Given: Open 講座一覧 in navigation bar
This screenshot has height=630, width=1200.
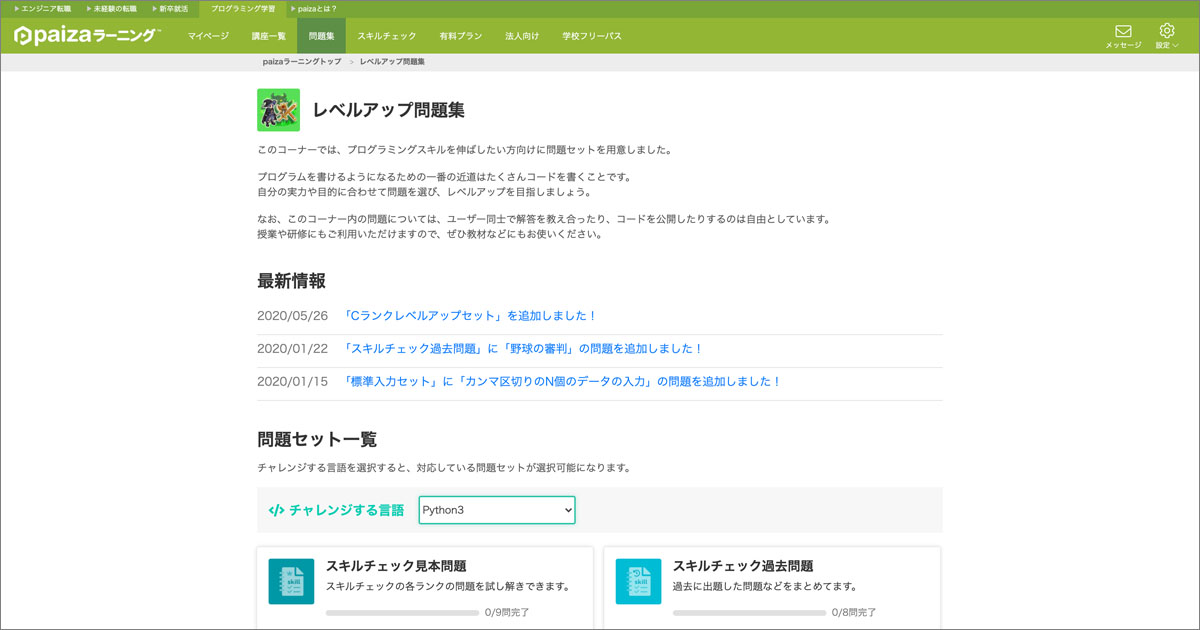Looking at the screenshot, I should pos(268,36).
